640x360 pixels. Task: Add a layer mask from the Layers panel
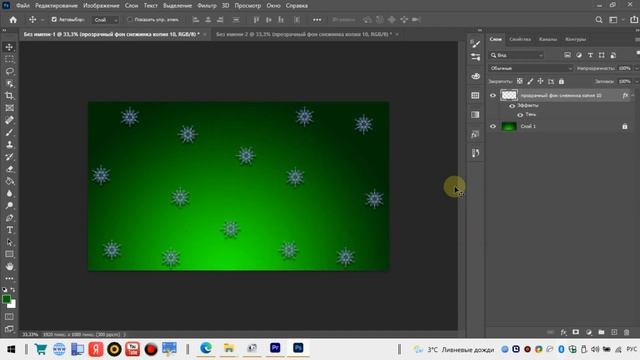click(x=576, y=332)
